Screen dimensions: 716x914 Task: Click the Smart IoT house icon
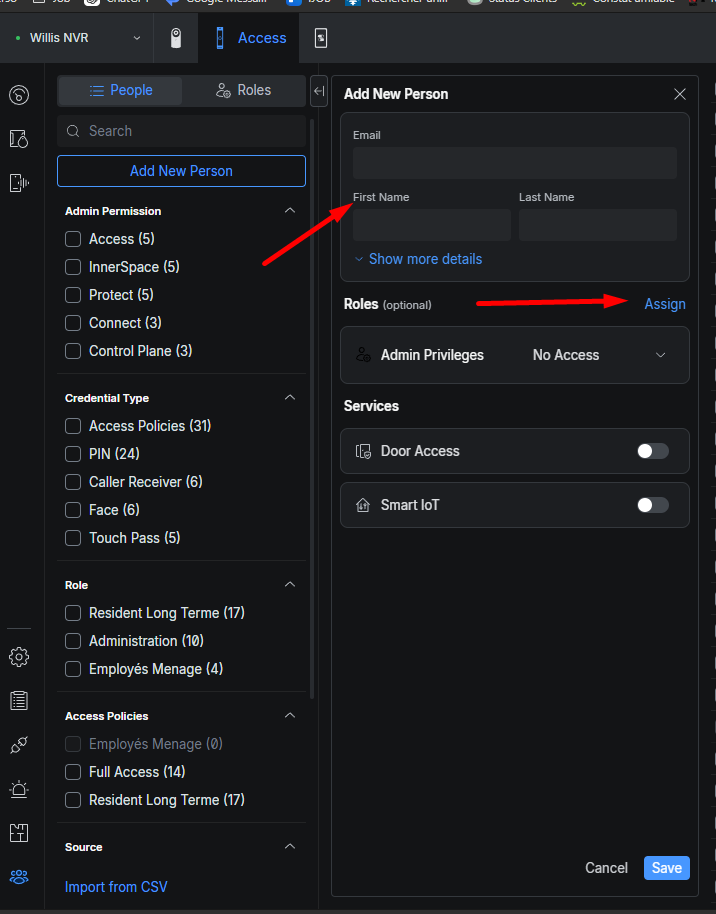363,505
